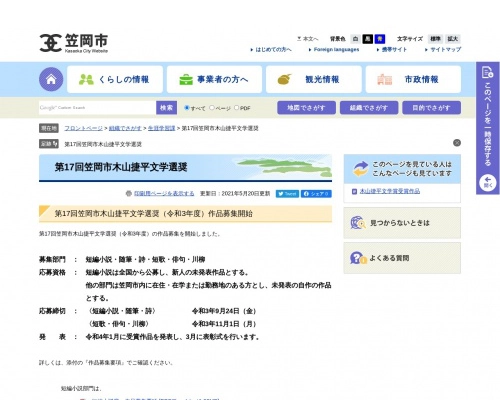
Task: Click 地図でさがす button
Action: click(x=306, y=108)
